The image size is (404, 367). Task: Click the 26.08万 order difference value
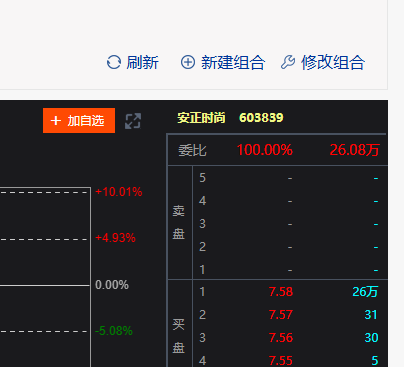354,150
